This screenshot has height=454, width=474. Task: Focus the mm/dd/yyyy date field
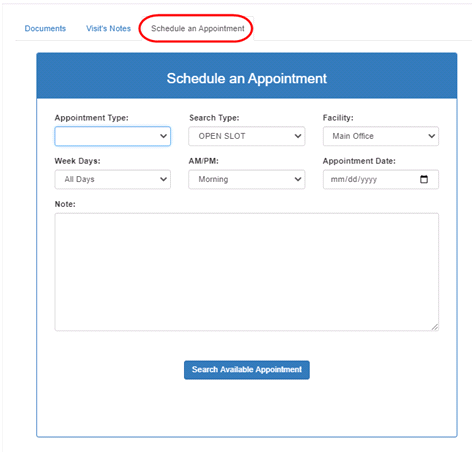pos(381,179)
